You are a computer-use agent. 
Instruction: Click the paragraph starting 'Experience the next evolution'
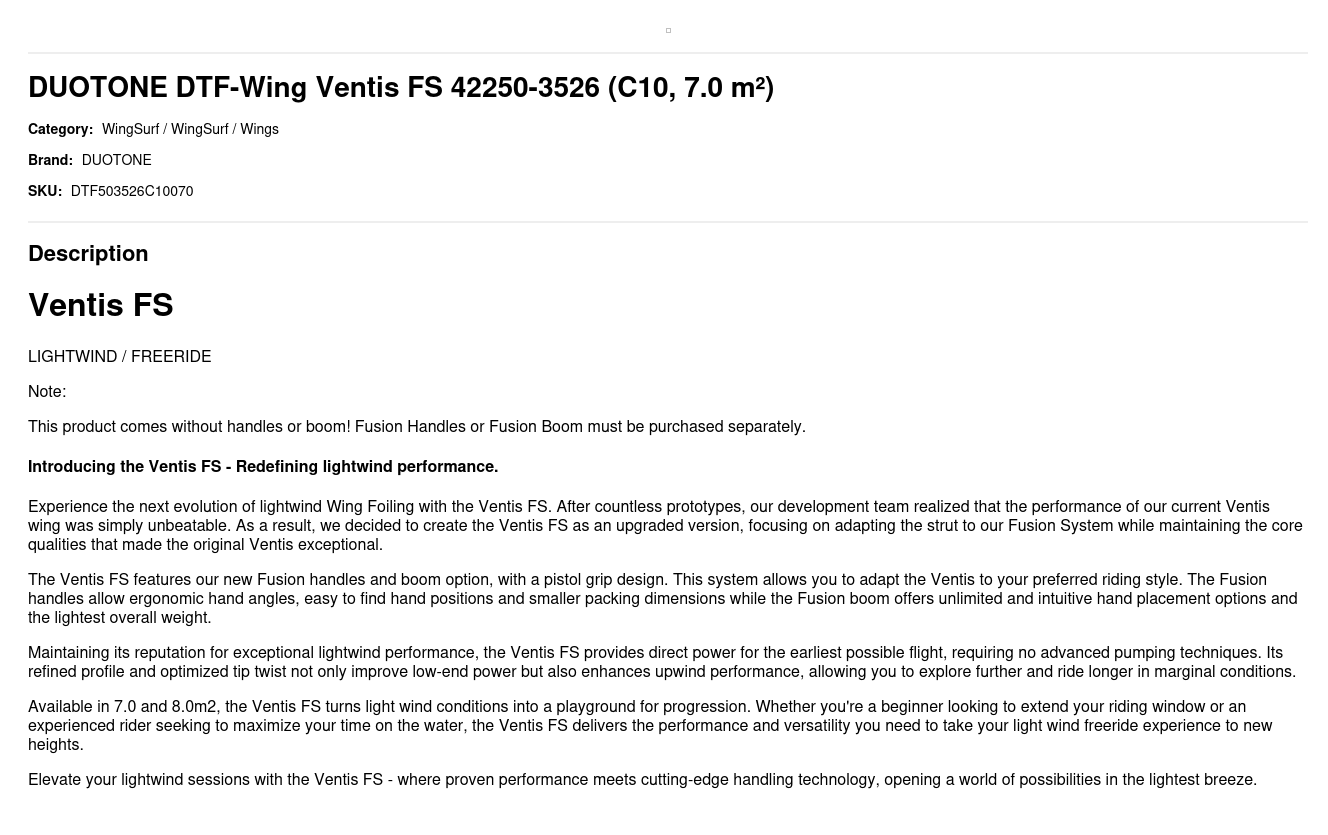point(664,526)
